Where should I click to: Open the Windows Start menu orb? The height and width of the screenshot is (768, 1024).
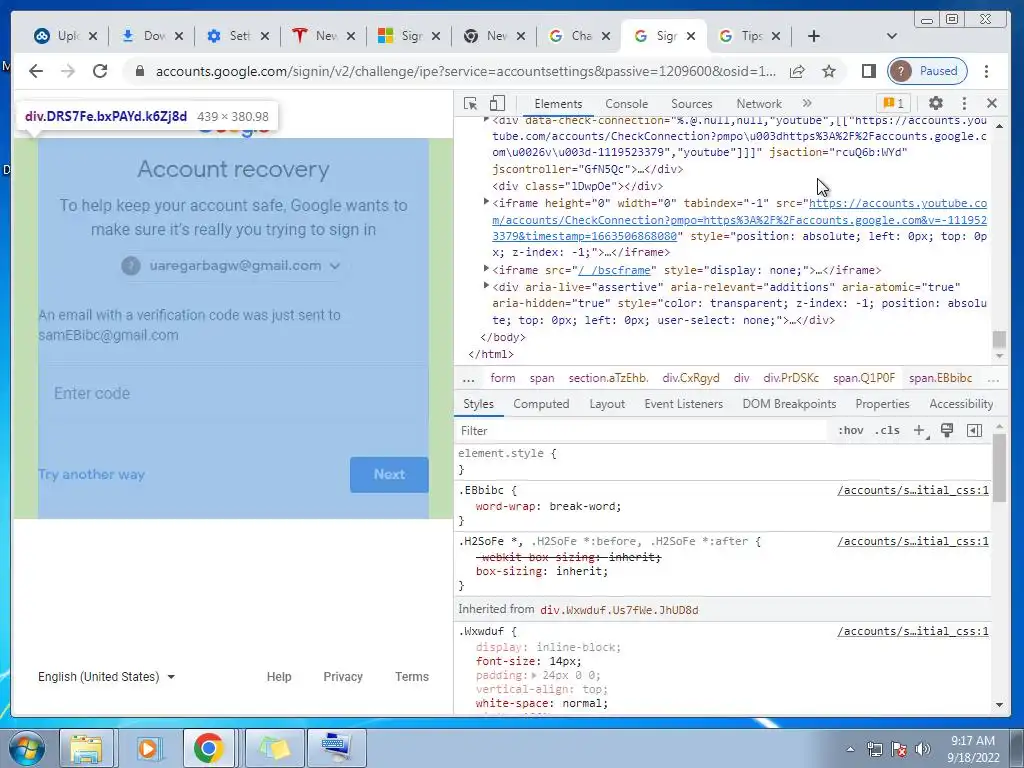27,748
